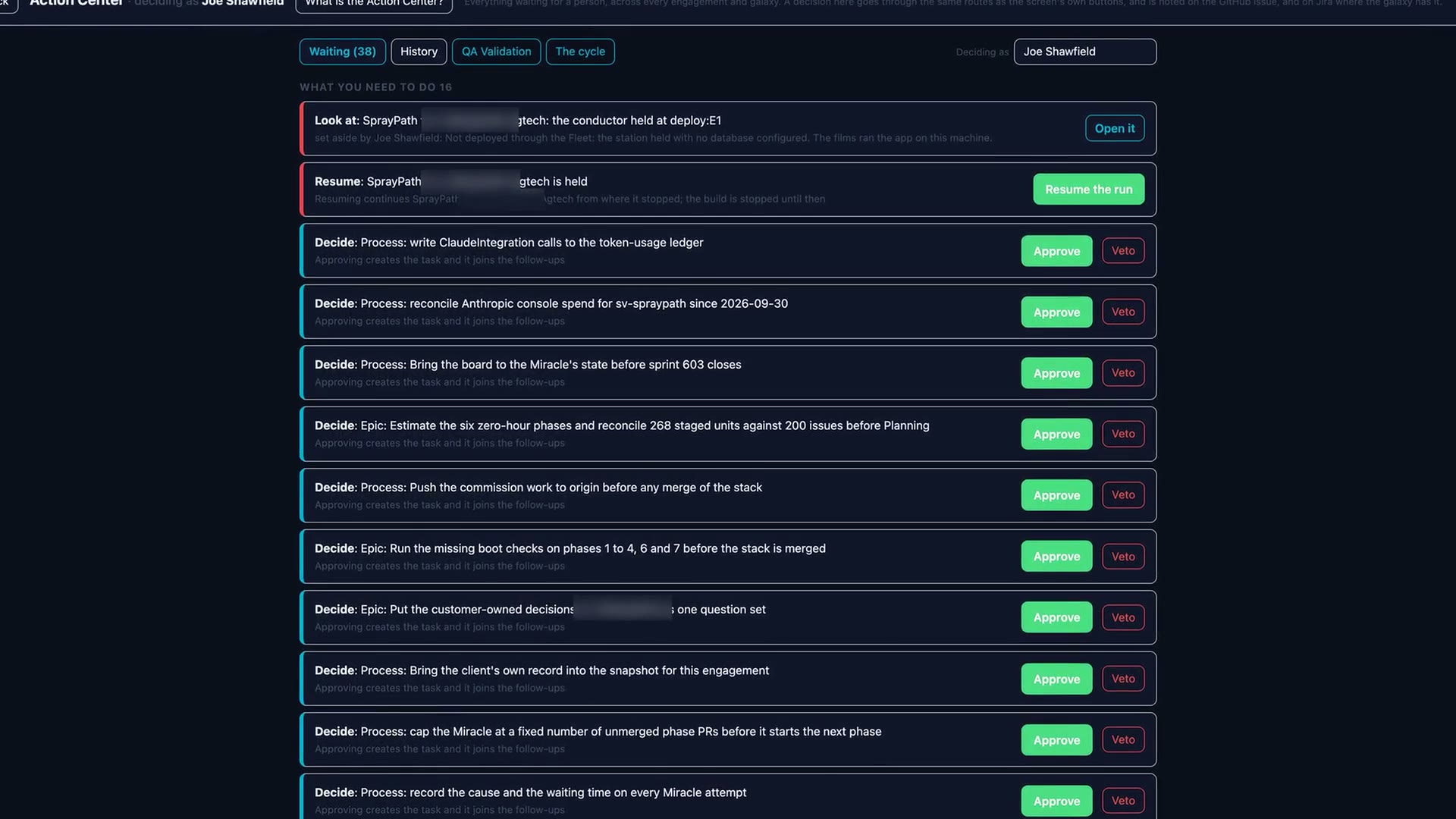
Task: Approve capping Miracle unmerged phase PRs
Action: point(1056,740)
